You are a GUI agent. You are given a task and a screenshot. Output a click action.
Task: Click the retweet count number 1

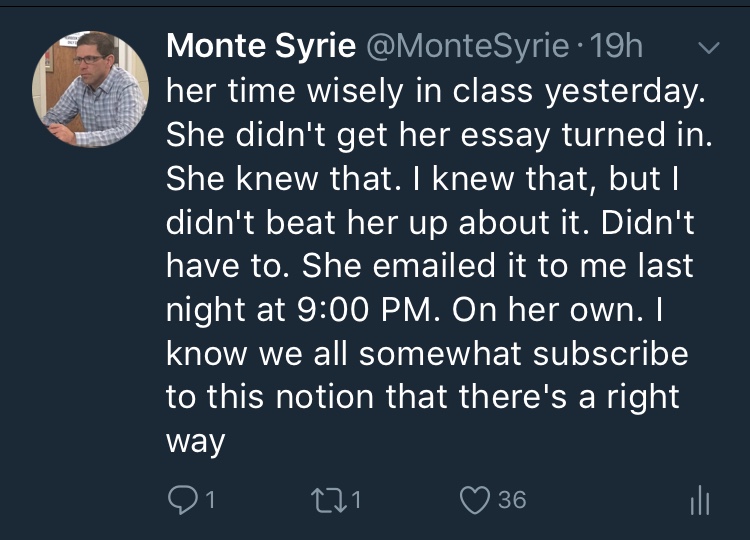[355, 499]
